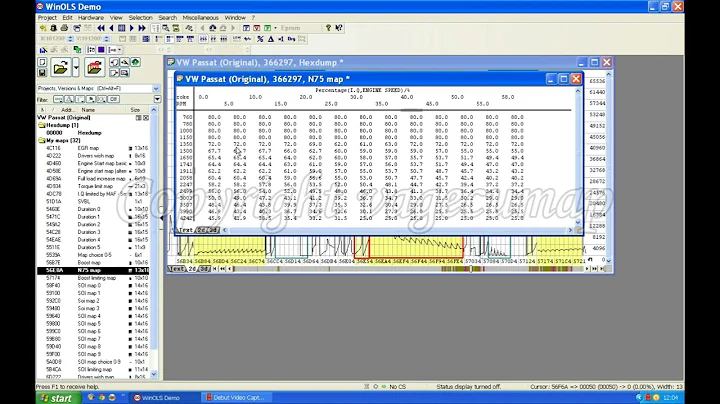Open the Edit menu

(68, 17)
